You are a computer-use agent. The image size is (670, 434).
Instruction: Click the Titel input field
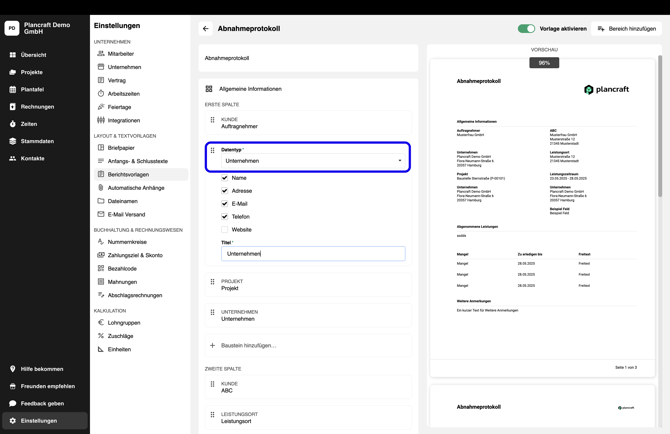point(313,254)
